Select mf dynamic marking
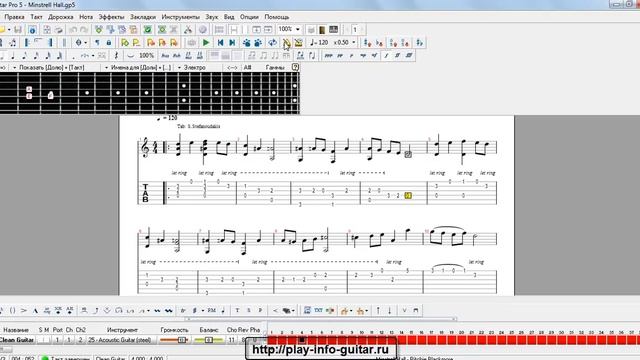The image size is (640, 360). click(374, 56)
